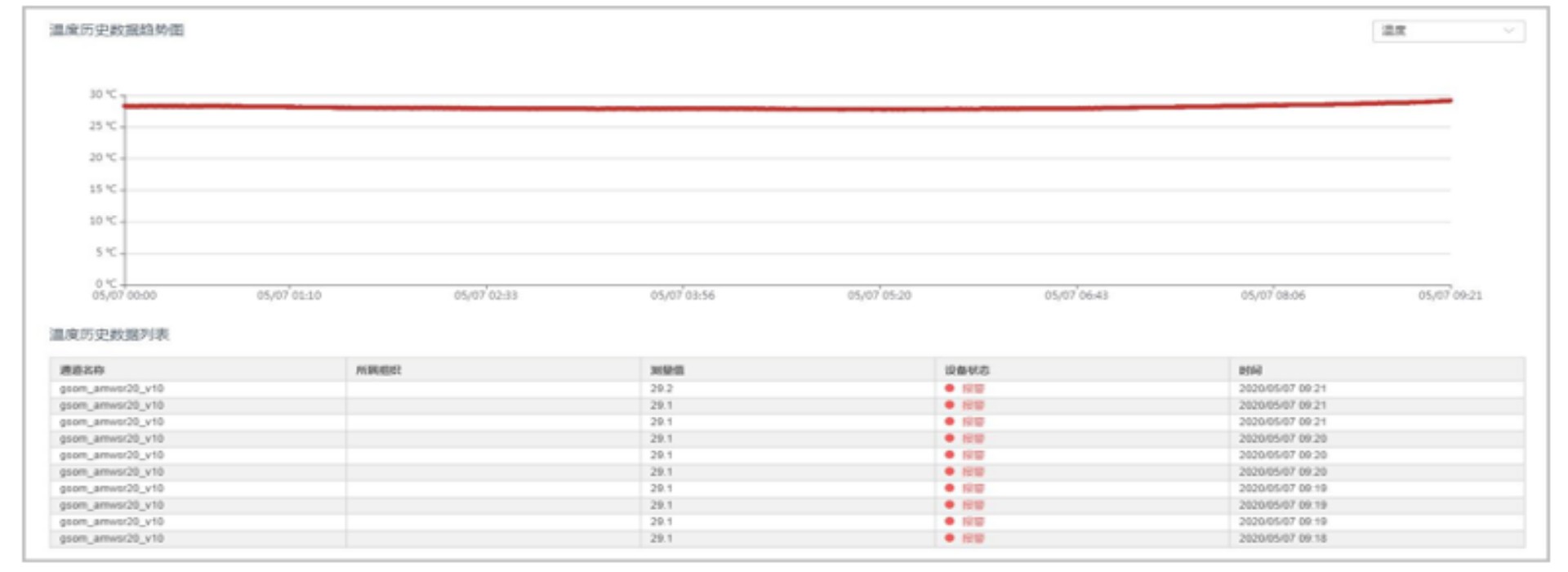Image resolution: width=1568 pixels, height=572 pixels.
Task: Click the red alarm dot in the 29.2 row
Action: 949,388
